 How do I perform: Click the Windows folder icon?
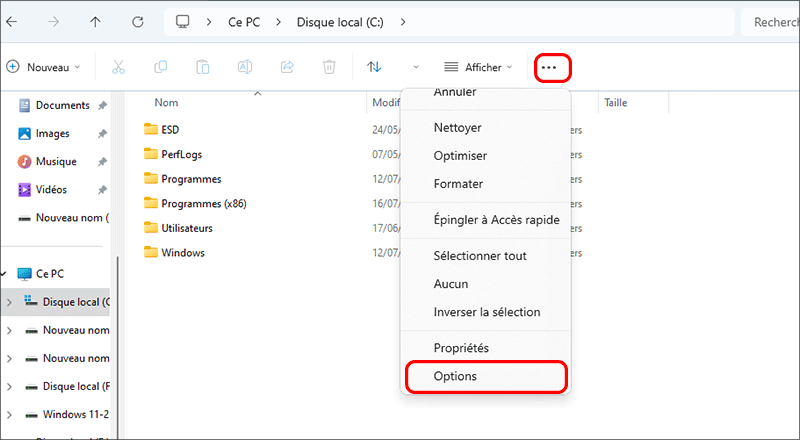(x=151, y=252)
